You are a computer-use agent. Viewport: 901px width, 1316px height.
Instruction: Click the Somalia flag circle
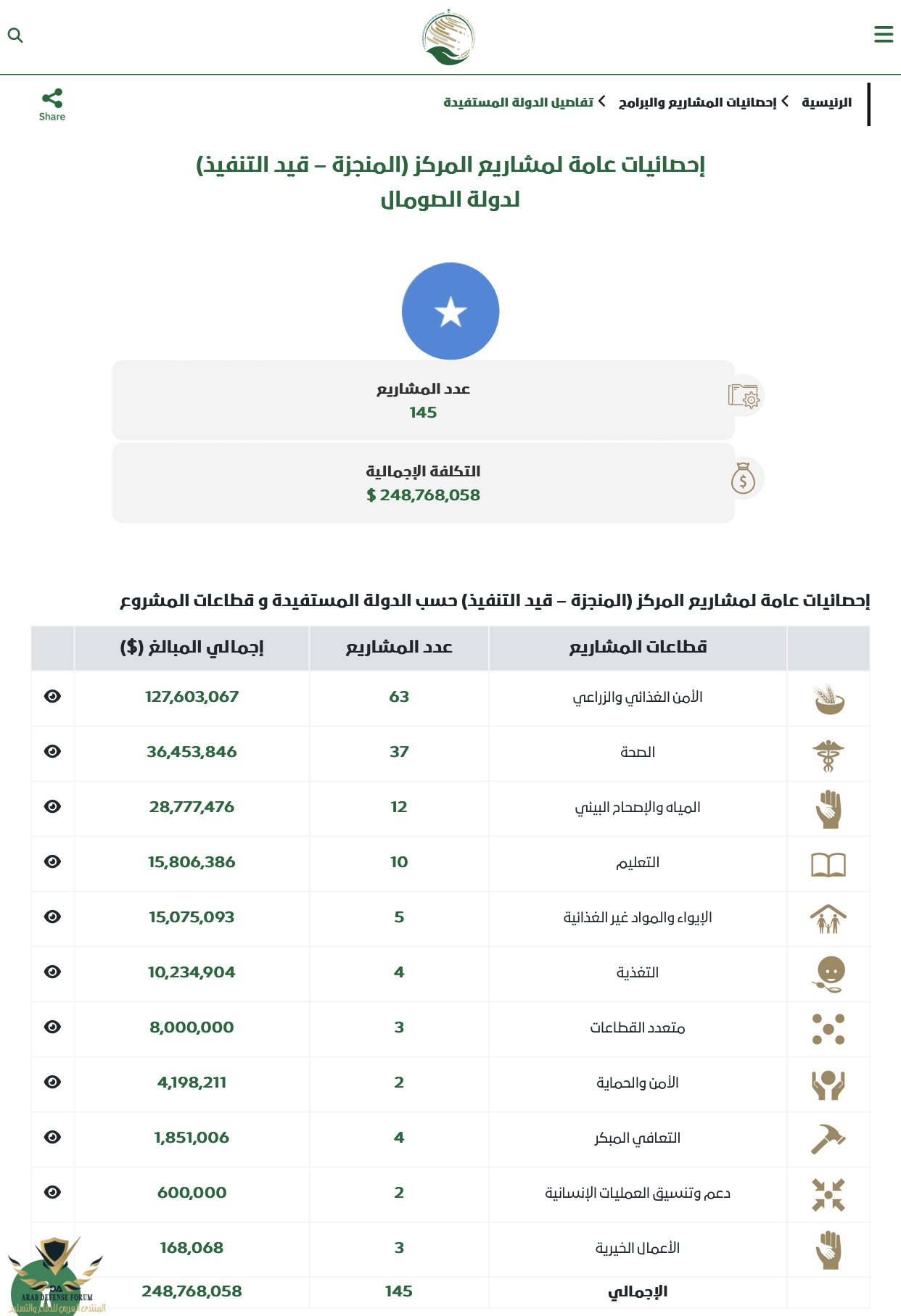(x=450, y=311)
